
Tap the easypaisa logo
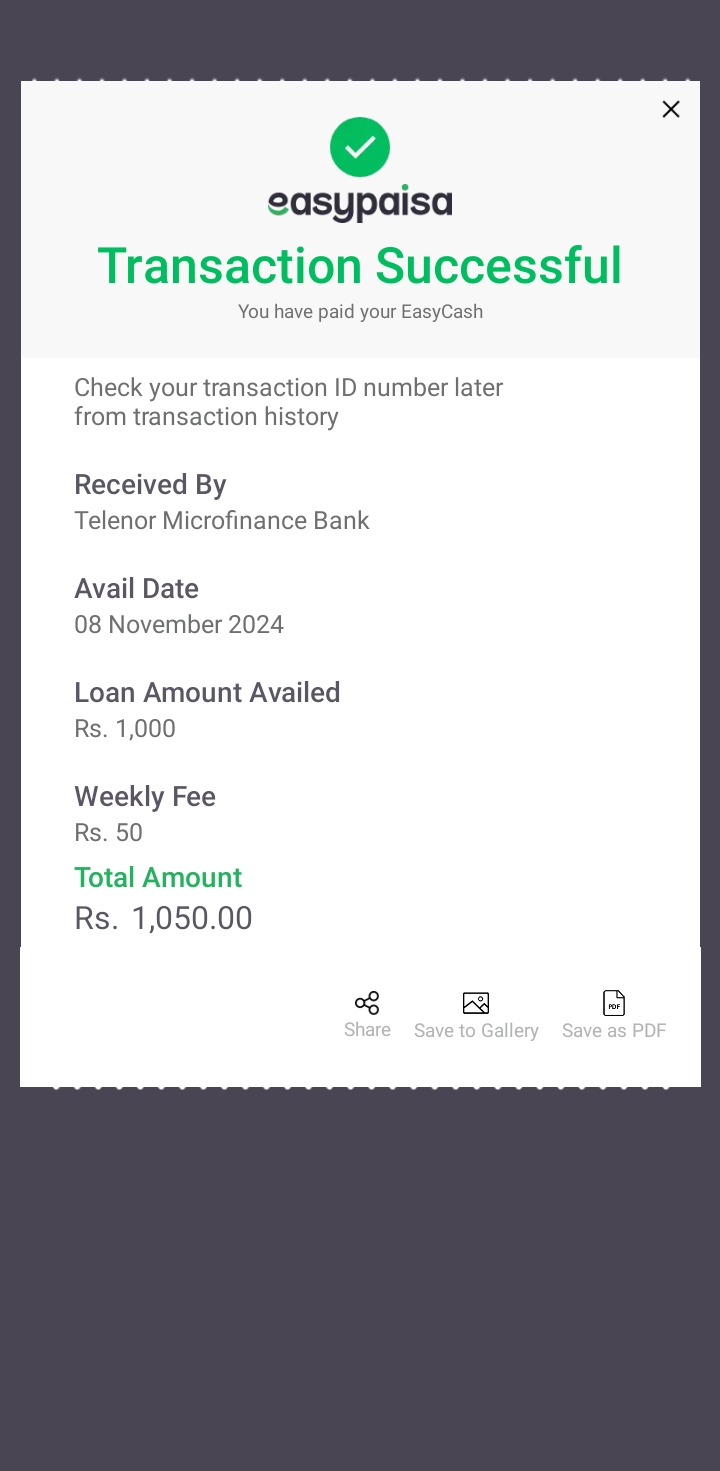tap(360, 203)
